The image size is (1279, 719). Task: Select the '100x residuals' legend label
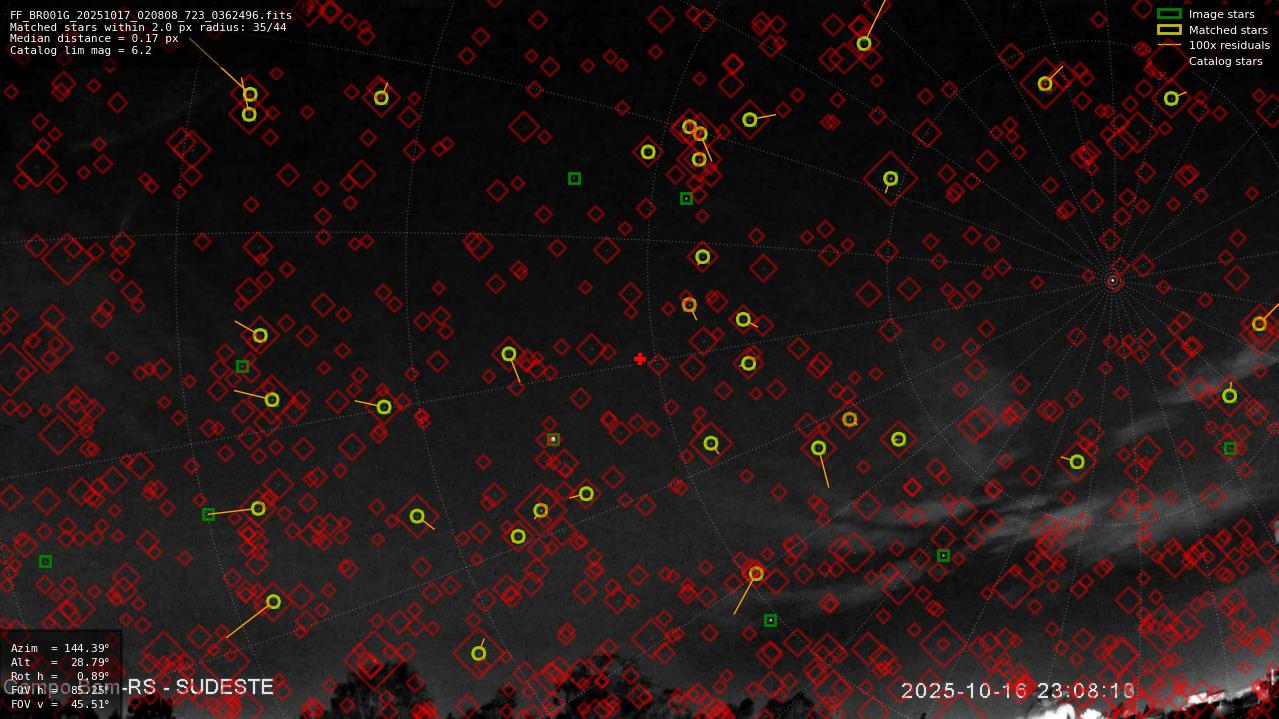(x=1229, y=45)
